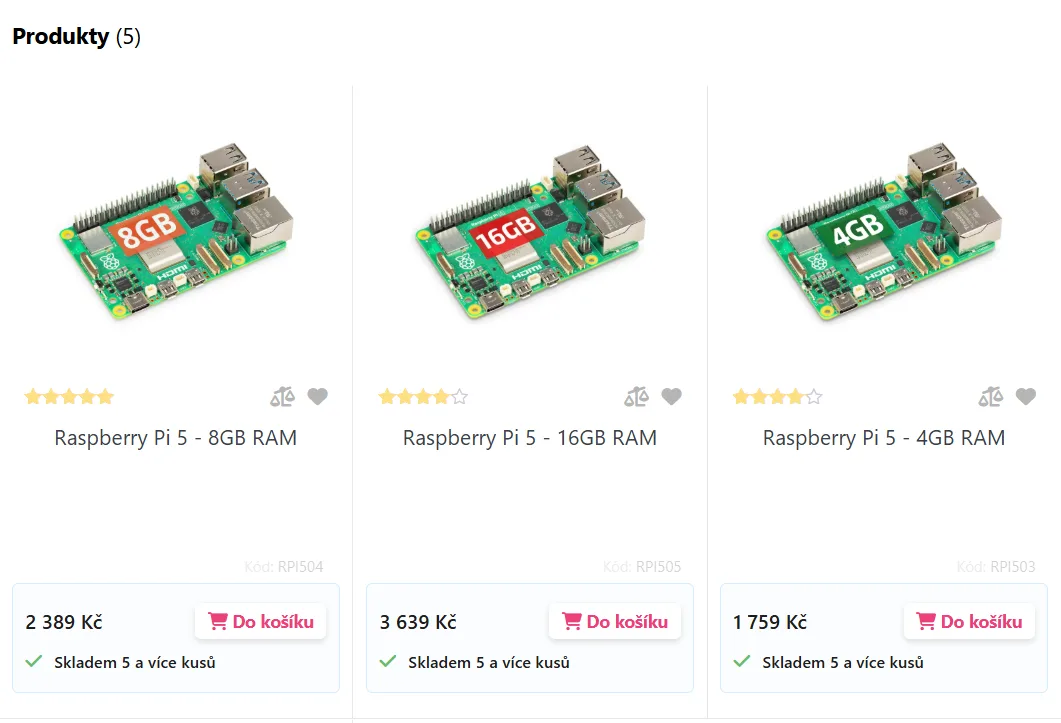This screenshot has width=1061, height=723.
Task: Click product code RPI505 text
Action: click(658, 567)
